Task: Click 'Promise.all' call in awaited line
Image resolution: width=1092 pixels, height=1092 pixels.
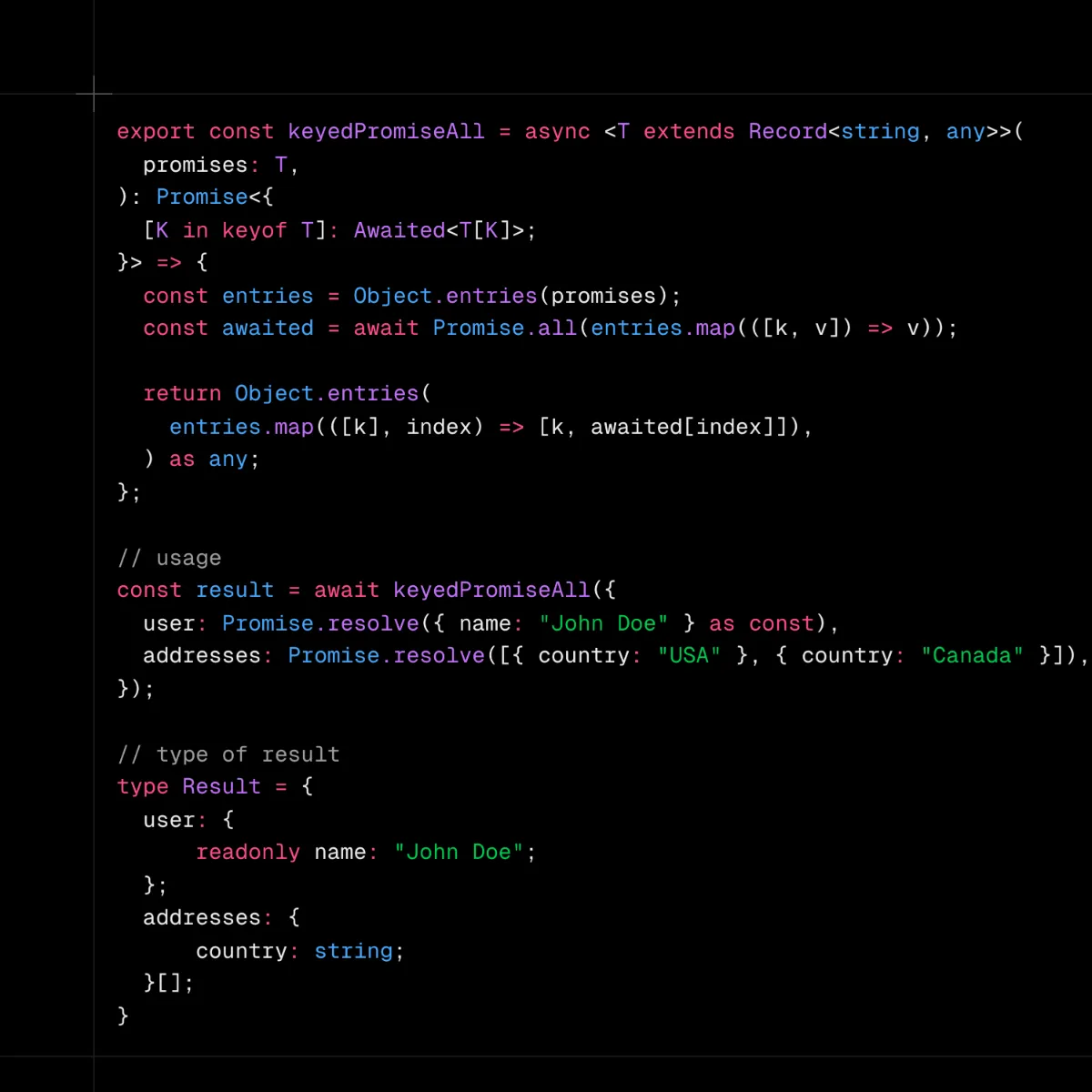Action: click(504, 329)
